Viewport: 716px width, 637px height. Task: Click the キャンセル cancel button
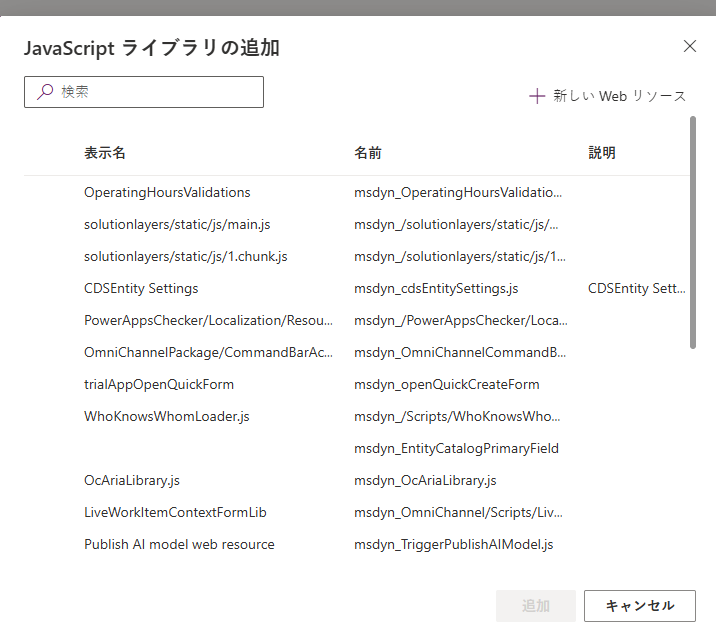[640, 605]
